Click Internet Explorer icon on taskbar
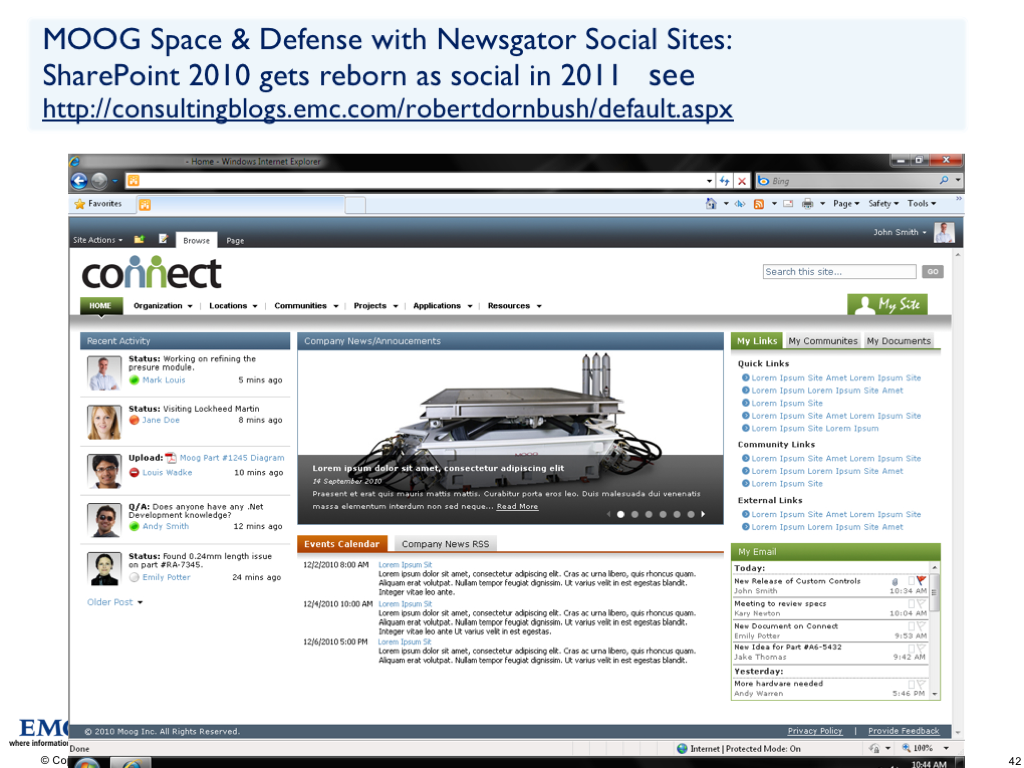 pyautogui.click(x=131, y=763)
